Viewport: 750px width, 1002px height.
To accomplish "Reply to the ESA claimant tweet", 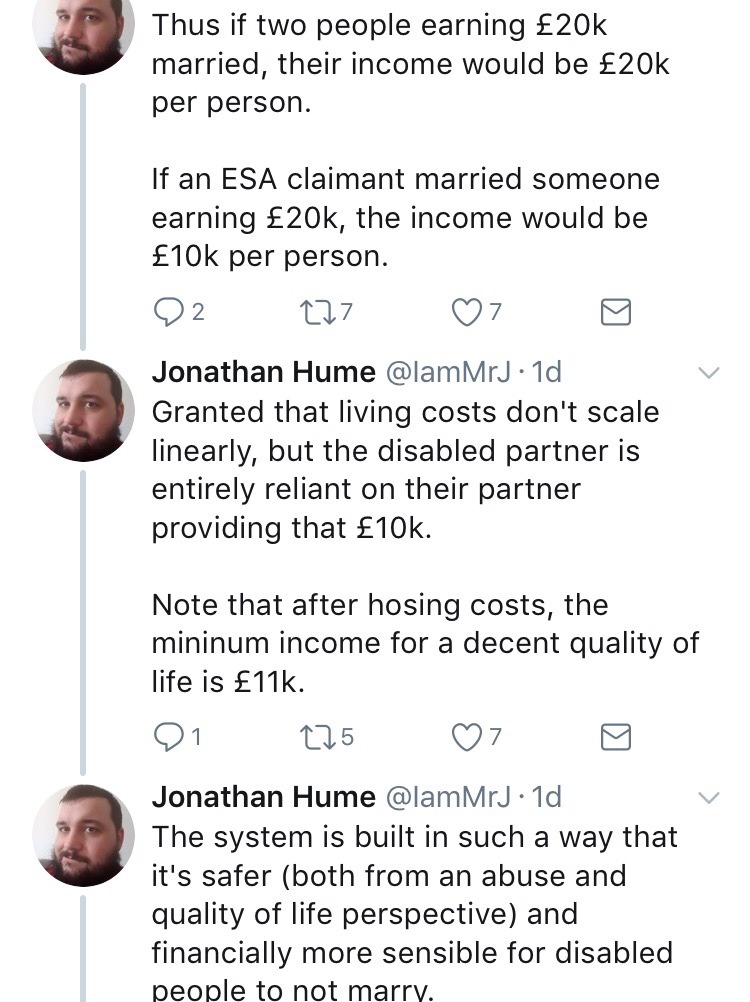I will [167, 313].
